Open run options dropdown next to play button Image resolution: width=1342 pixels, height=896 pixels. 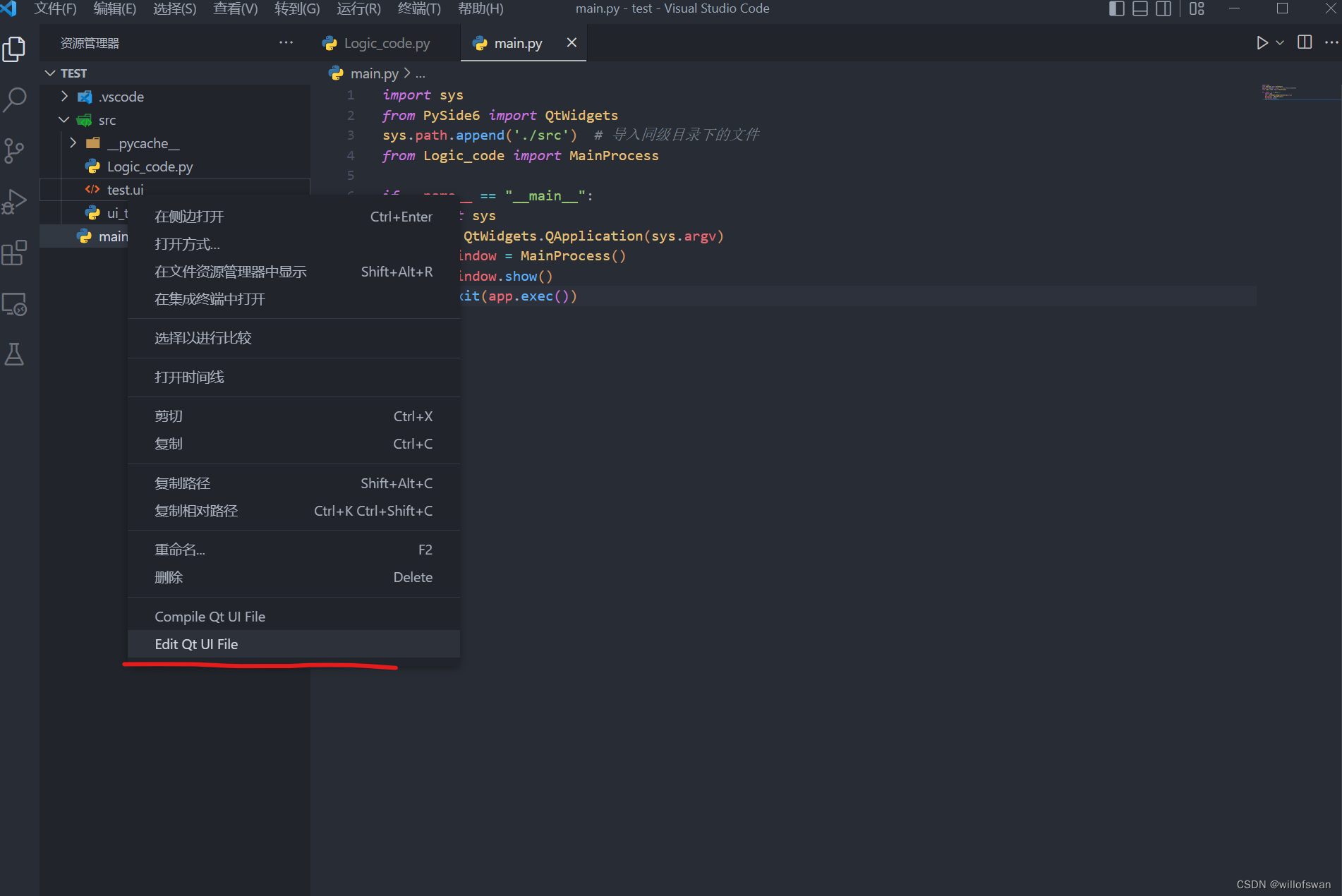coord(1280,43)
